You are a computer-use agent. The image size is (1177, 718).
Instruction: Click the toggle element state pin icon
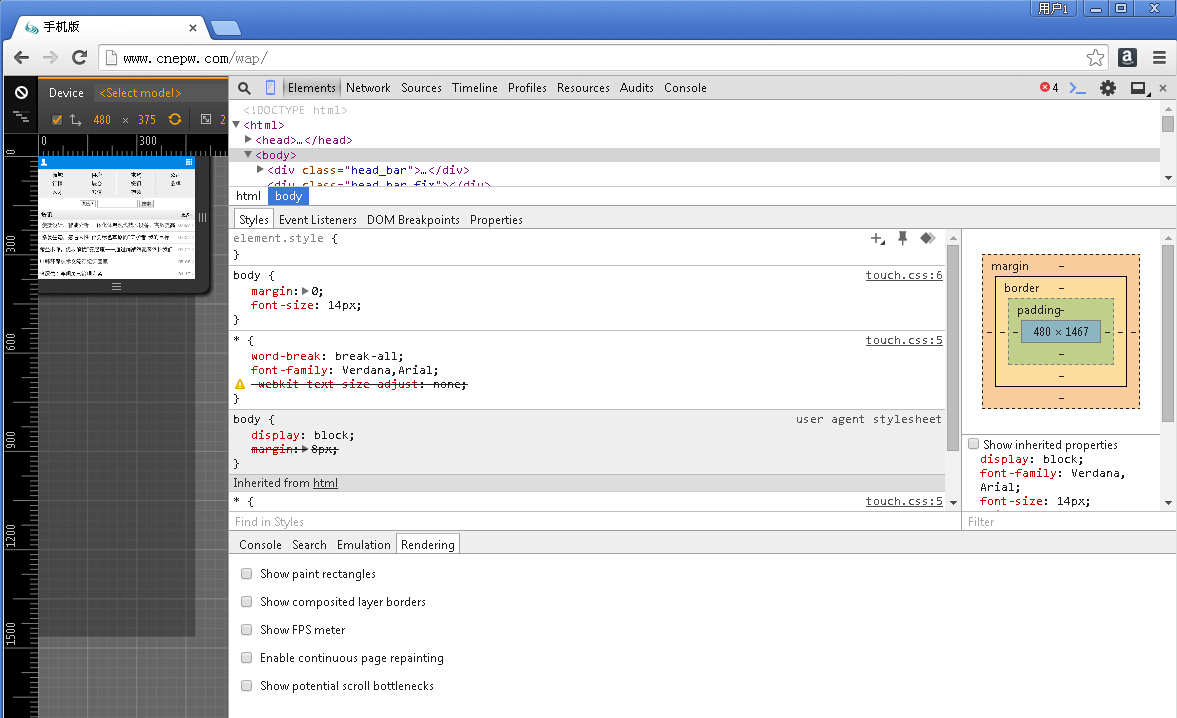pyautogui.click(x=902, y=238)
